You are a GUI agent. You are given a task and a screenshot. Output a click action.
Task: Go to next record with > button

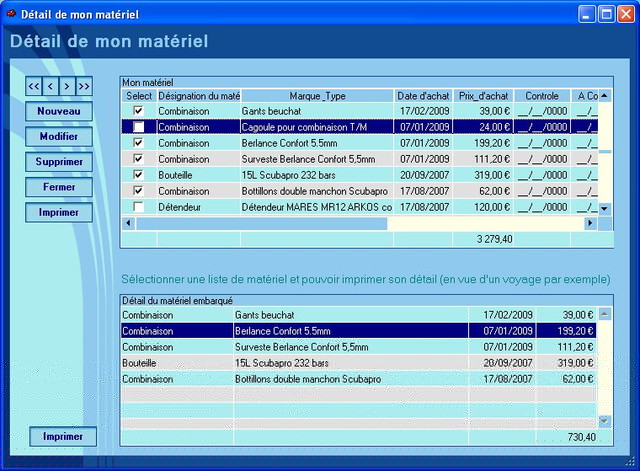point(67,86)
